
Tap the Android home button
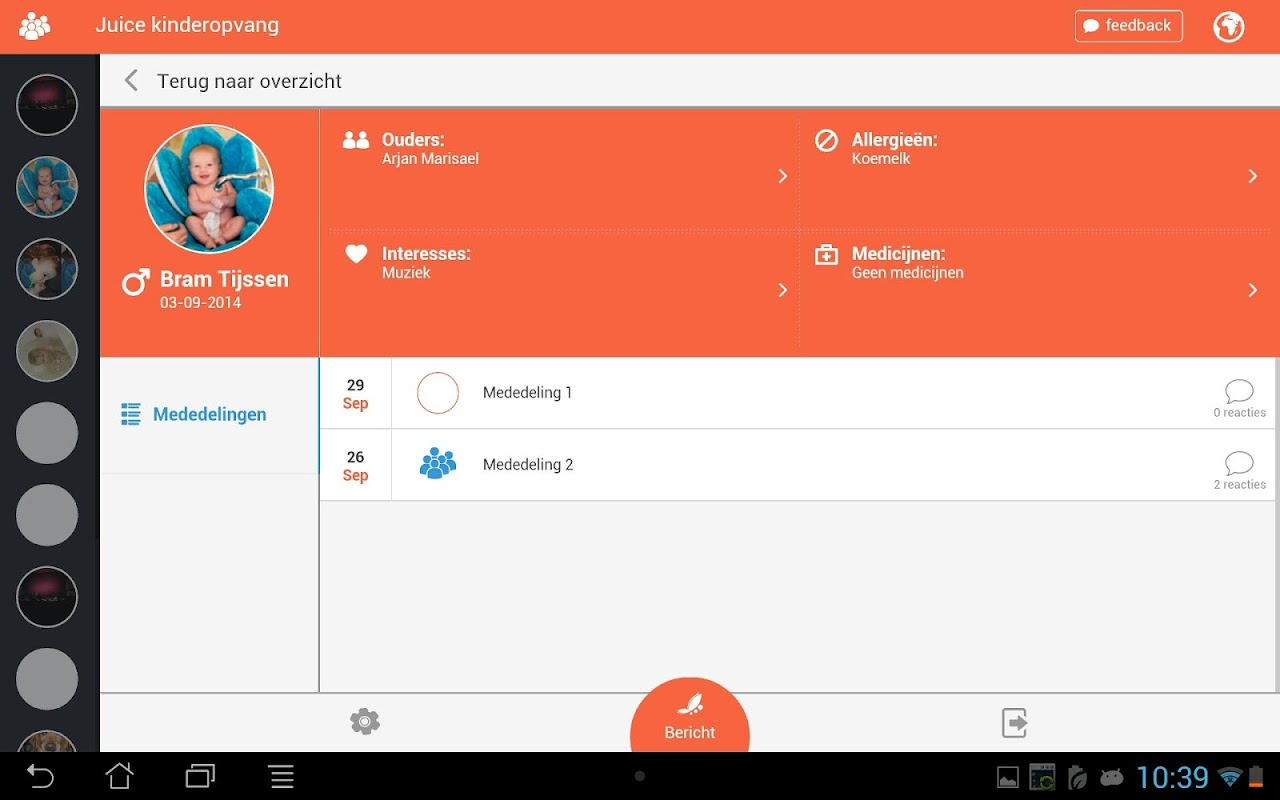tap(120, 776)
